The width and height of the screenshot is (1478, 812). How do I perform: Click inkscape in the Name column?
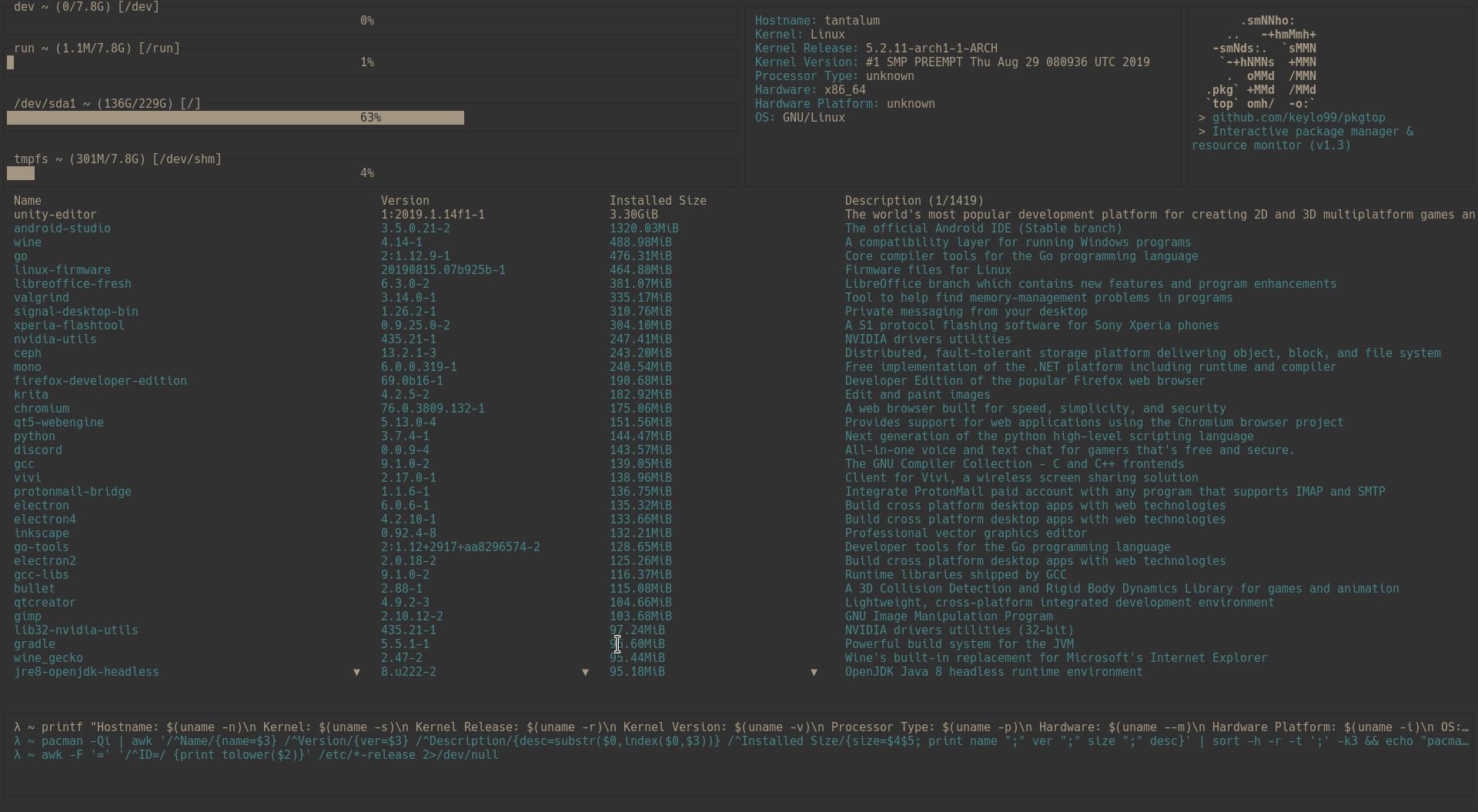(x=42, y=533)
